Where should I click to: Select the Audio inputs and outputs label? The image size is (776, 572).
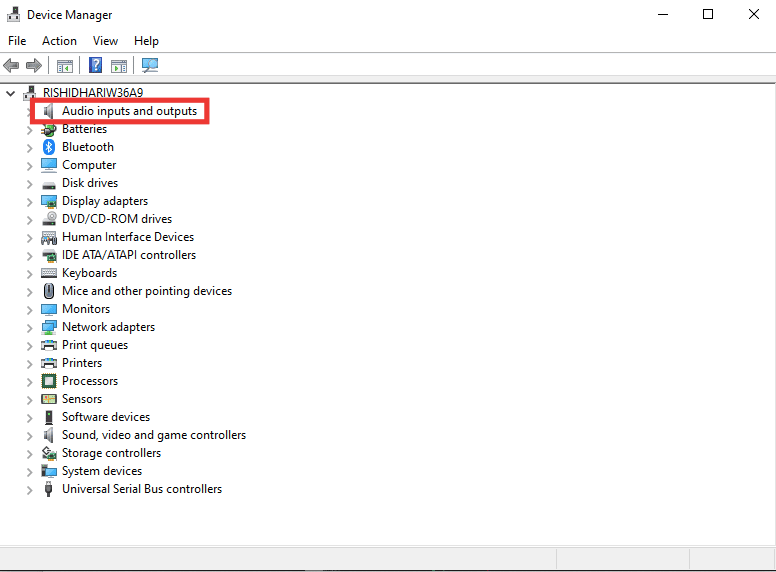click(x=130, y=111)
